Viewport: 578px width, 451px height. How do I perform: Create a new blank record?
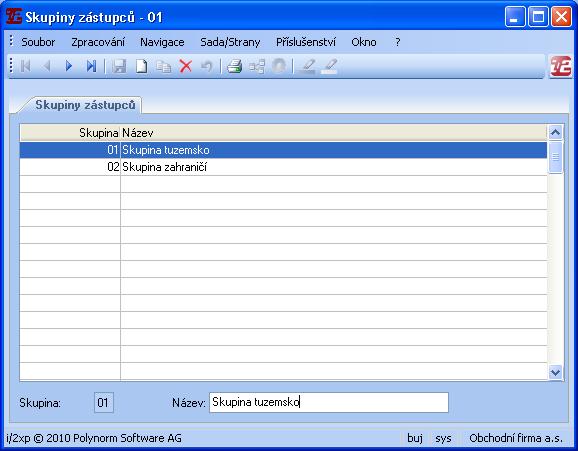coord(142,66)
